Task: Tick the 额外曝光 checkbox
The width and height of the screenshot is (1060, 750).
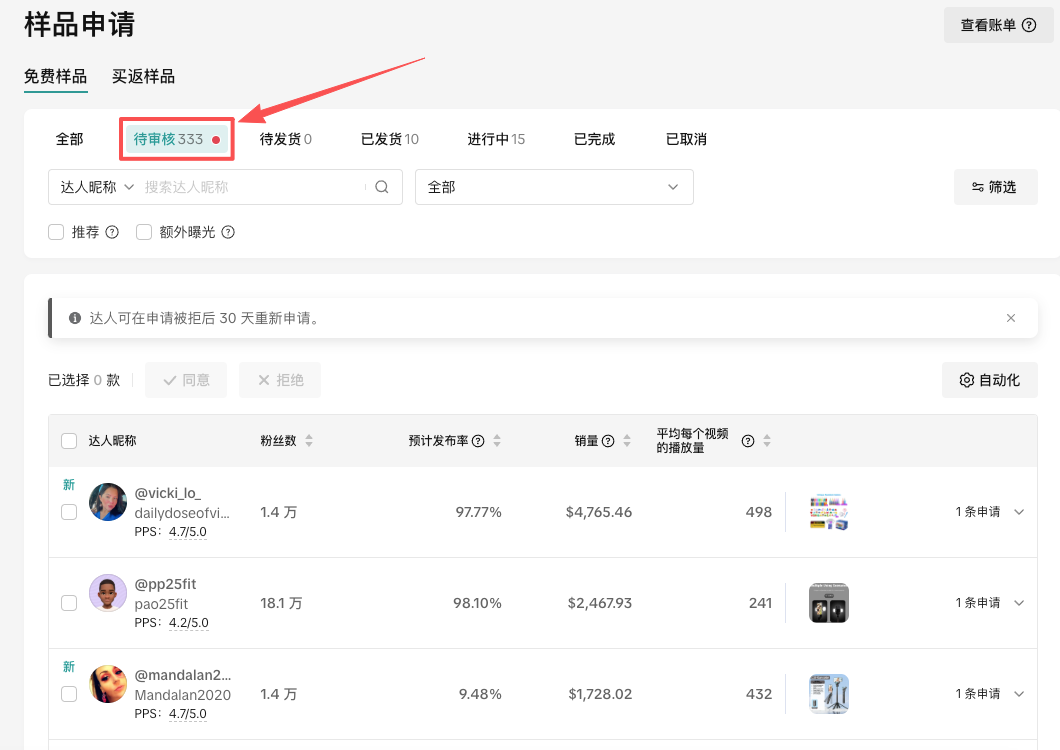Action: pyautogui.click(x=144, y=232)
